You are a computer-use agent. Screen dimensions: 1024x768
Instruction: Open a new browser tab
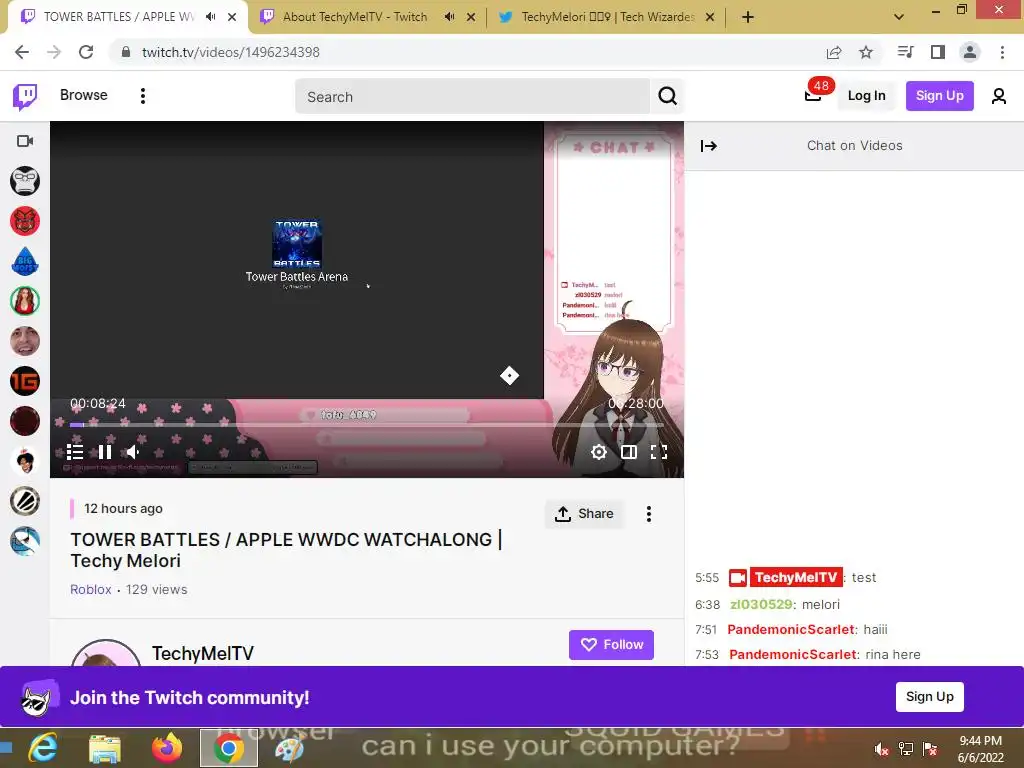748,17
